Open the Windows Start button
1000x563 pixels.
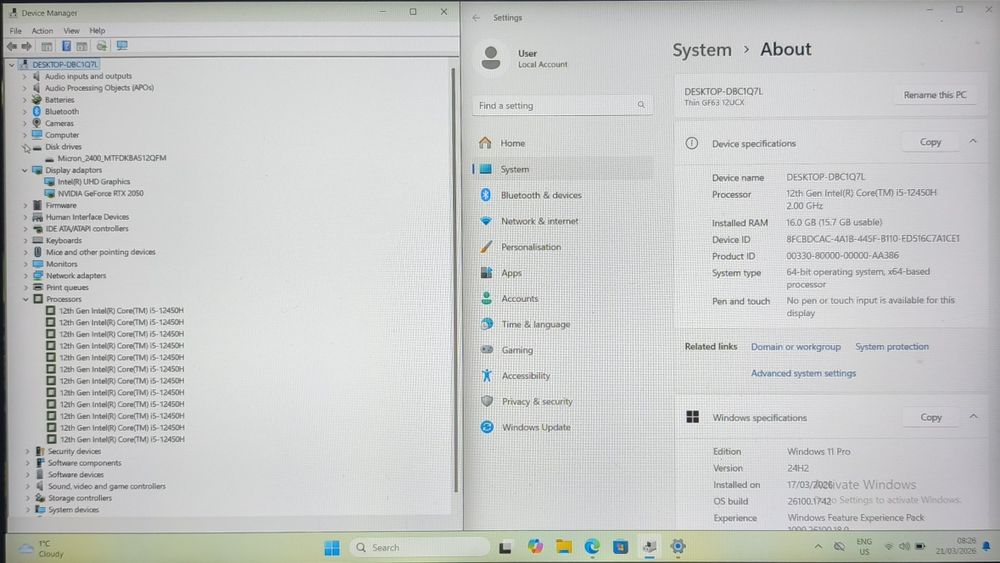(x=332, y=548)
